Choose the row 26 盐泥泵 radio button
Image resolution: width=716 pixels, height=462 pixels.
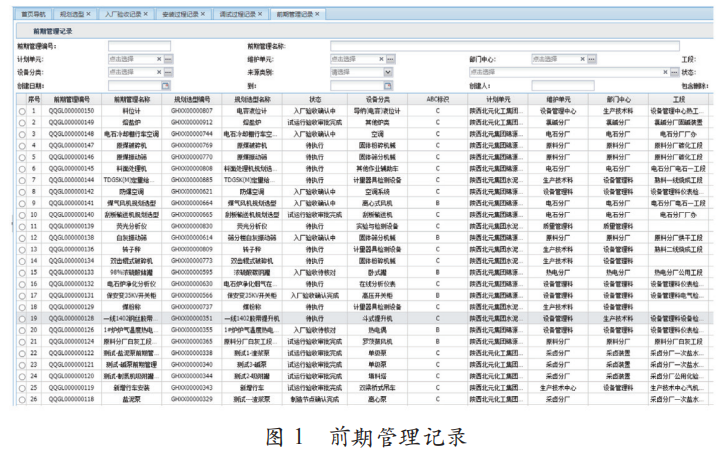point(24,398)
